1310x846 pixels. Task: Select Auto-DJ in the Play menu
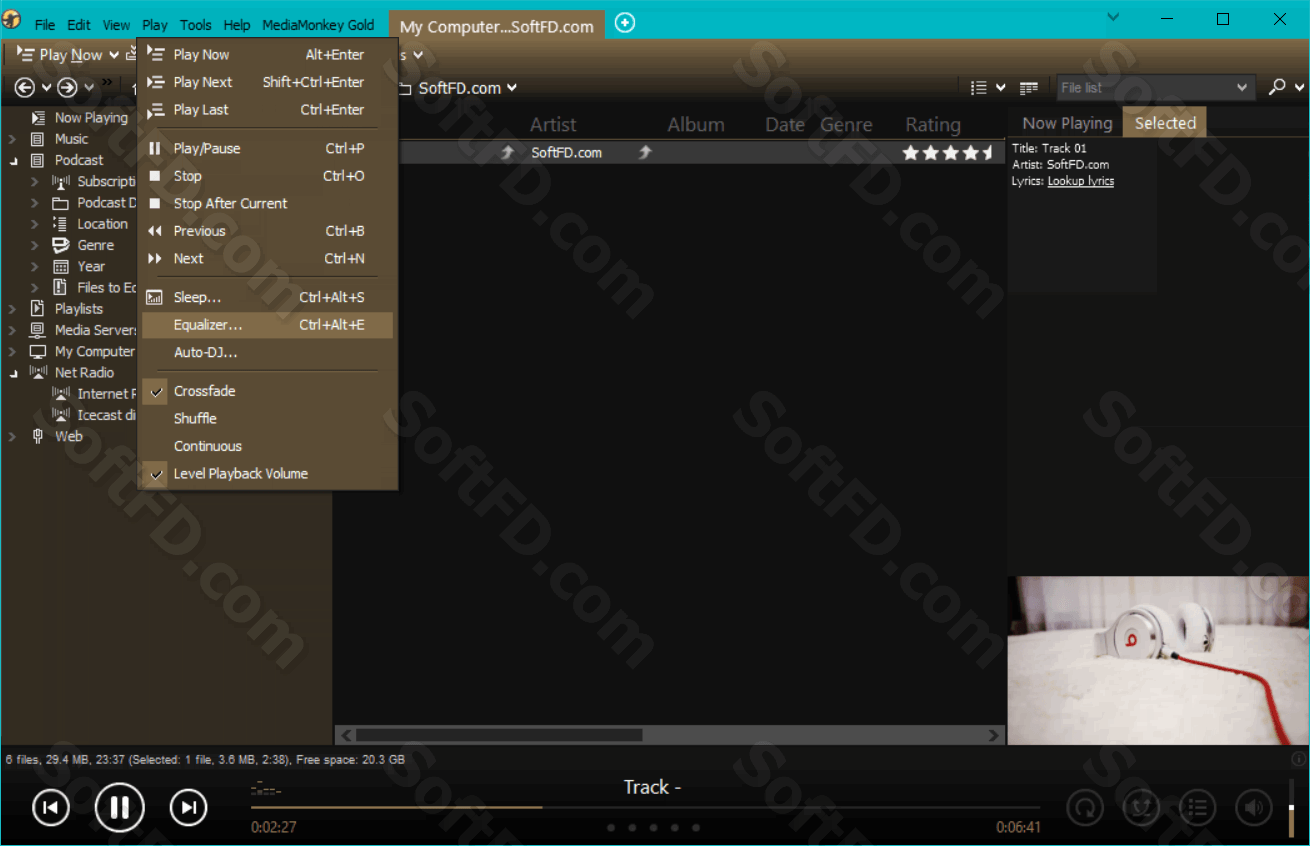point(267,353)
